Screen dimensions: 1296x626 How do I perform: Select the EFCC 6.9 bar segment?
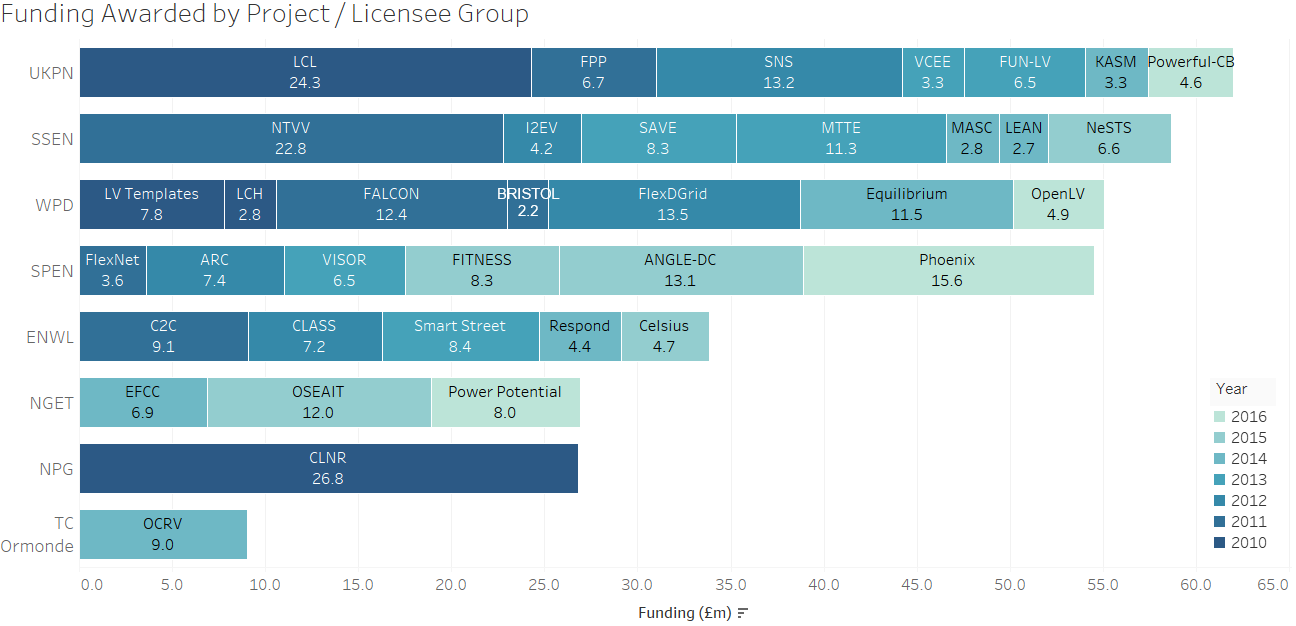pyautogui.click(x=143, y=402)
